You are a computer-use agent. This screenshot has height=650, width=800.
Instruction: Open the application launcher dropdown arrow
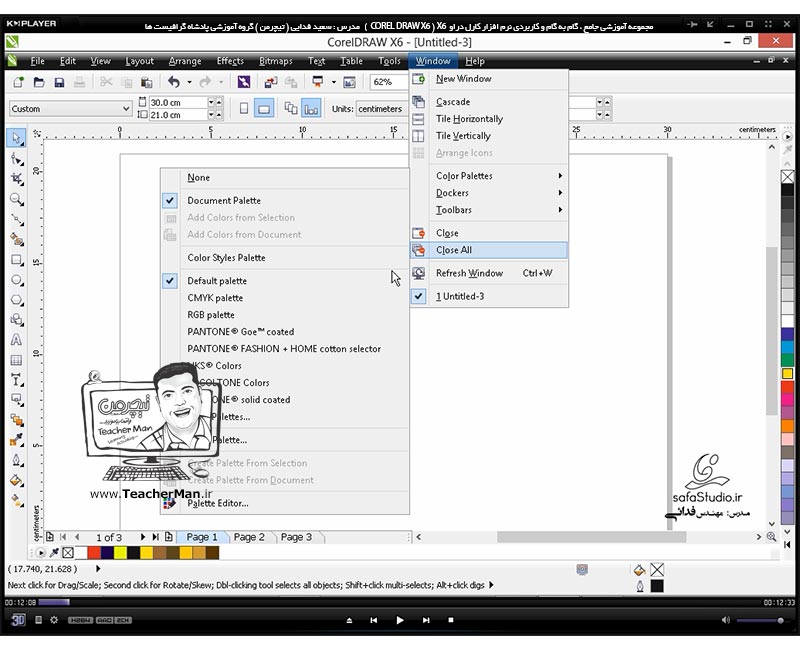click(334, 82)
